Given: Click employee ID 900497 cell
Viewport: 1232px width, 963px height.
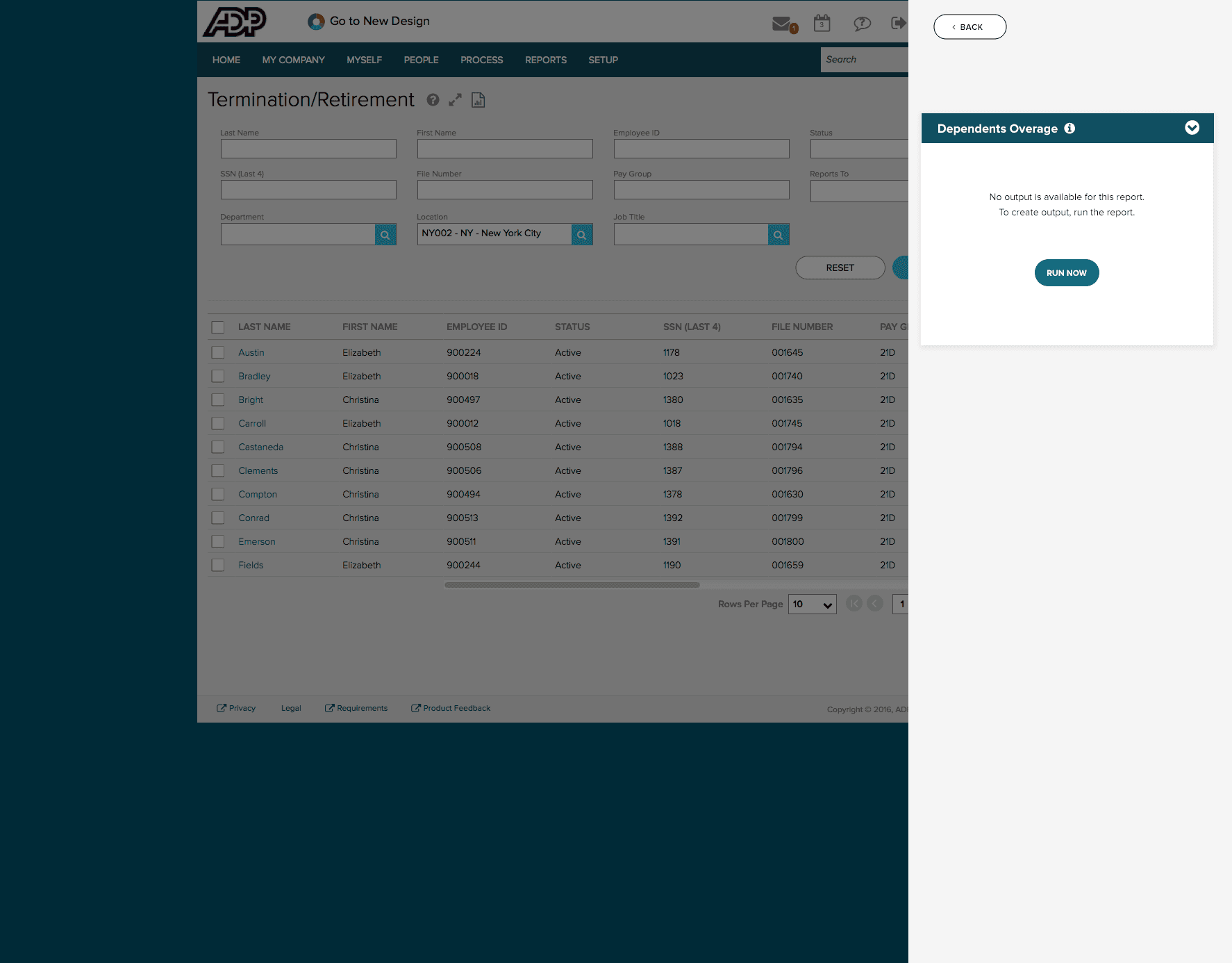Looking at the screenshot, I should coord(463,400).
